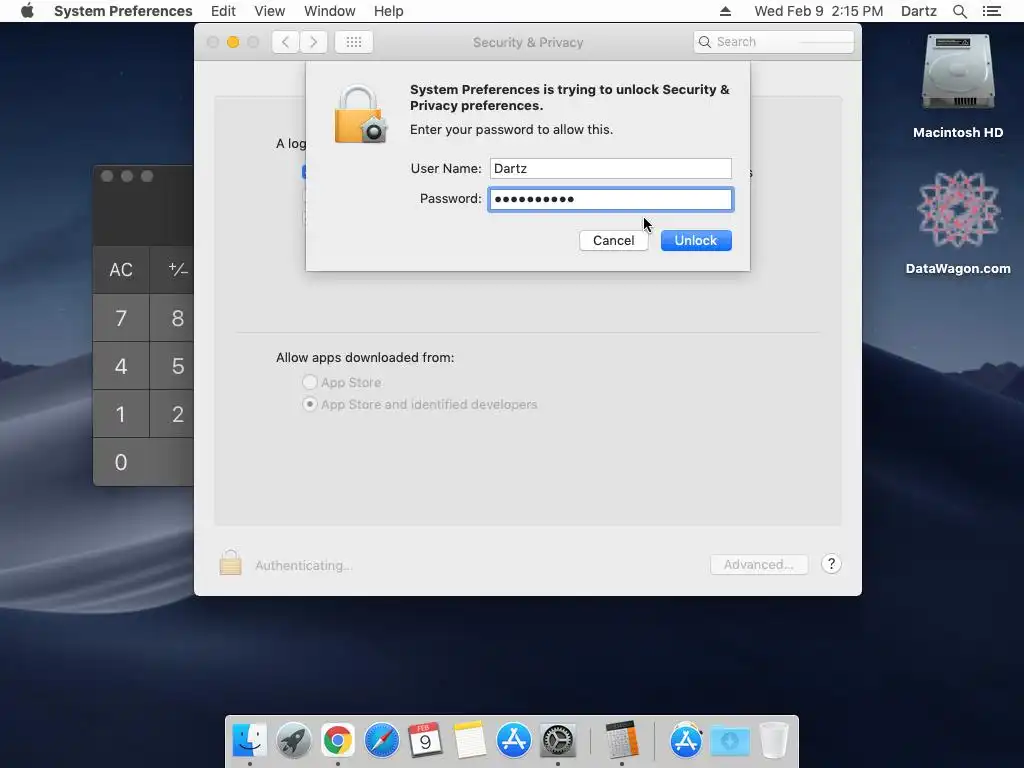Viewport: 1024px width, 768px height.
Task: Click the 1 key on Calculator
Action: tap(121, 414)
